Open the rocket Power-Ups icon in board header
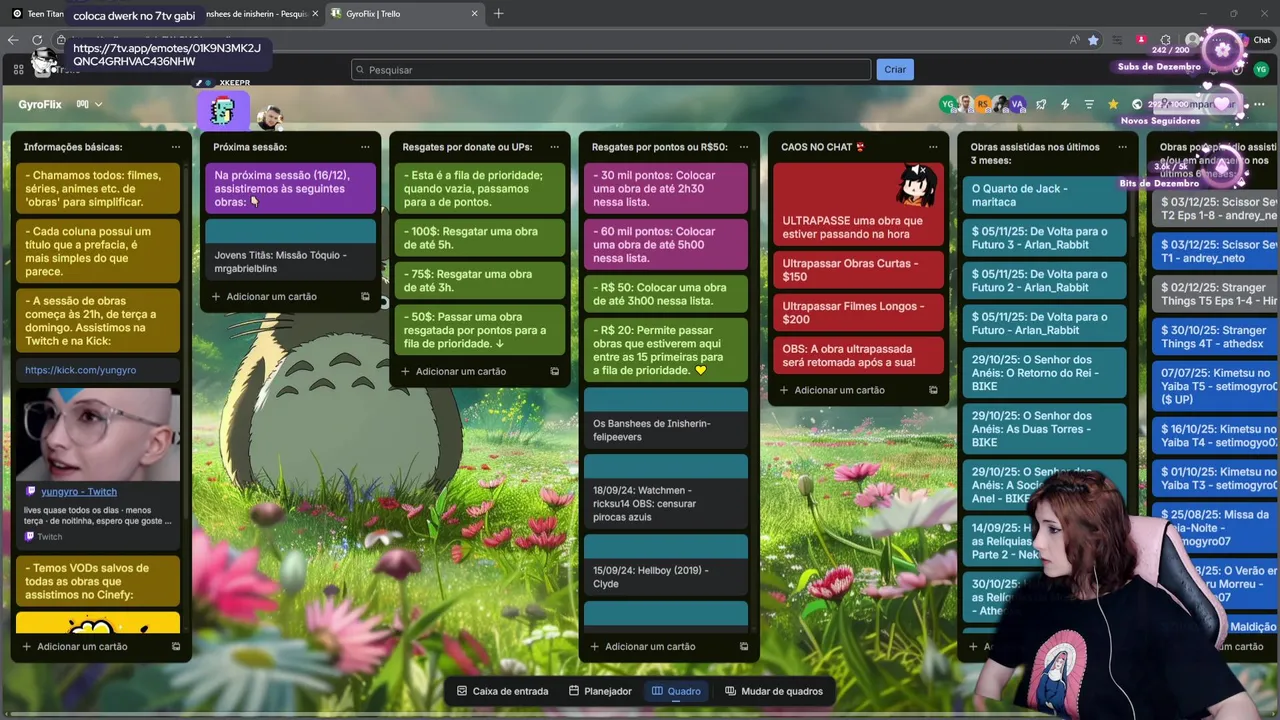1280x720 pixels. (1041, 104)
